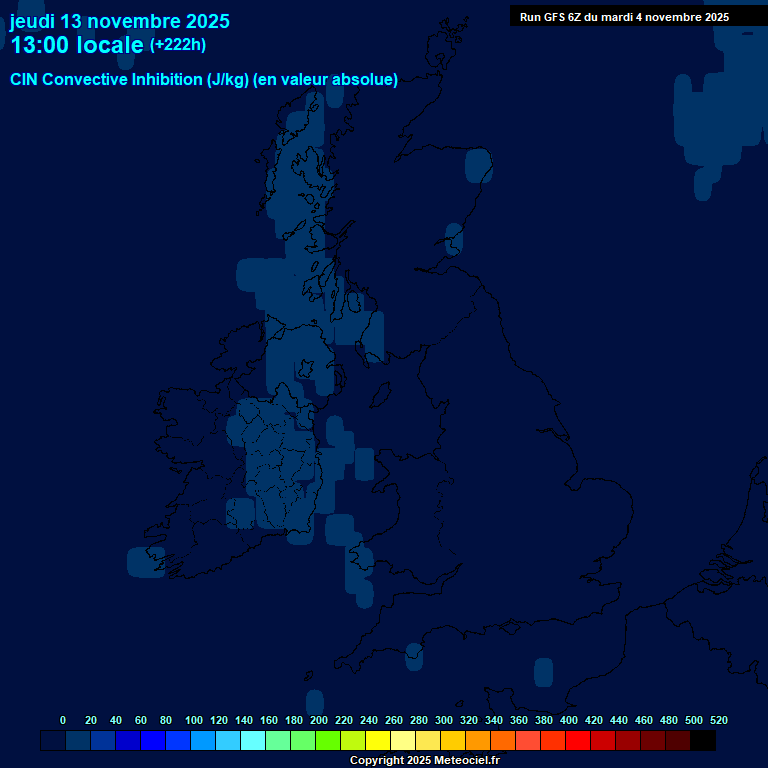Image resolution: width=768 pixels, height=768 pixels.
Task: Click the 'Run GFS 6Z' run info box
Action: click(x=624, y=17)
